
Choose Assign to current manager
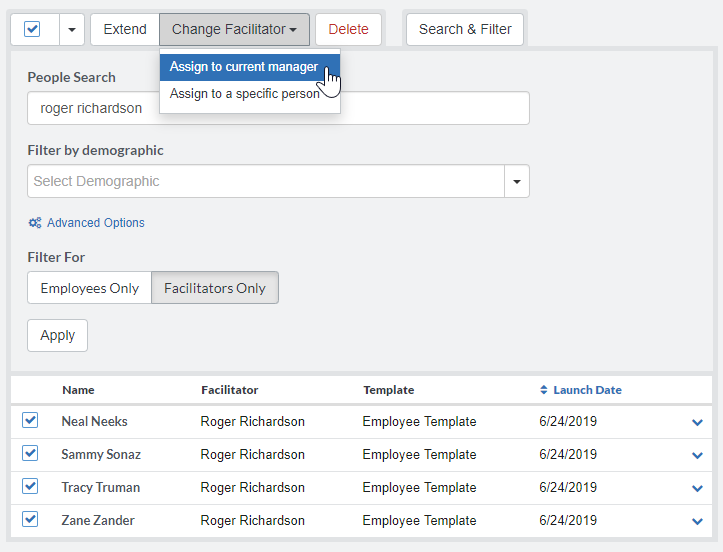[x=250, y=67]
